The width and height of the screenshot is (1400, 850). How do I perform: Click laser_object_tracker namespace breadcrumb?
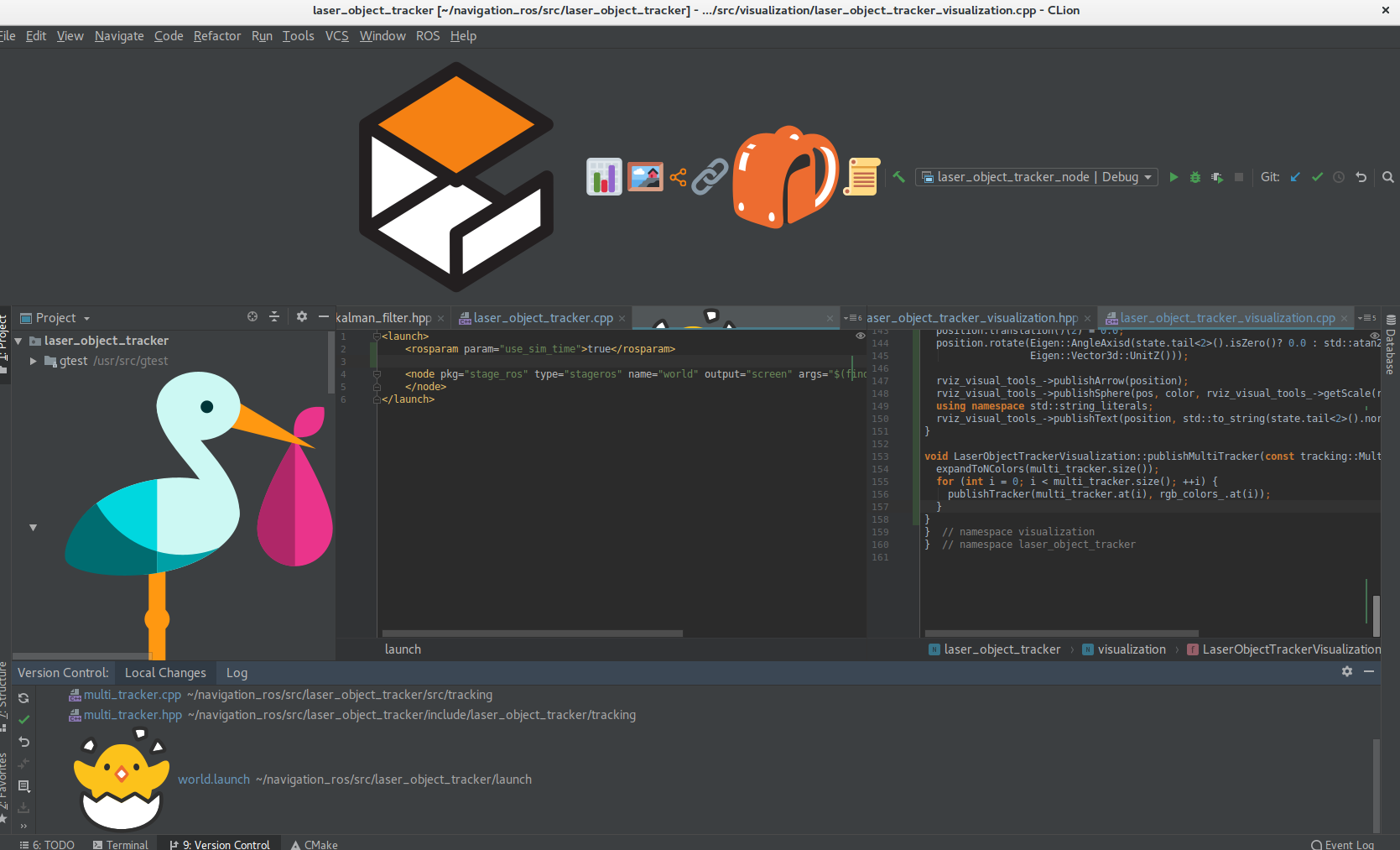pos(995,649)
